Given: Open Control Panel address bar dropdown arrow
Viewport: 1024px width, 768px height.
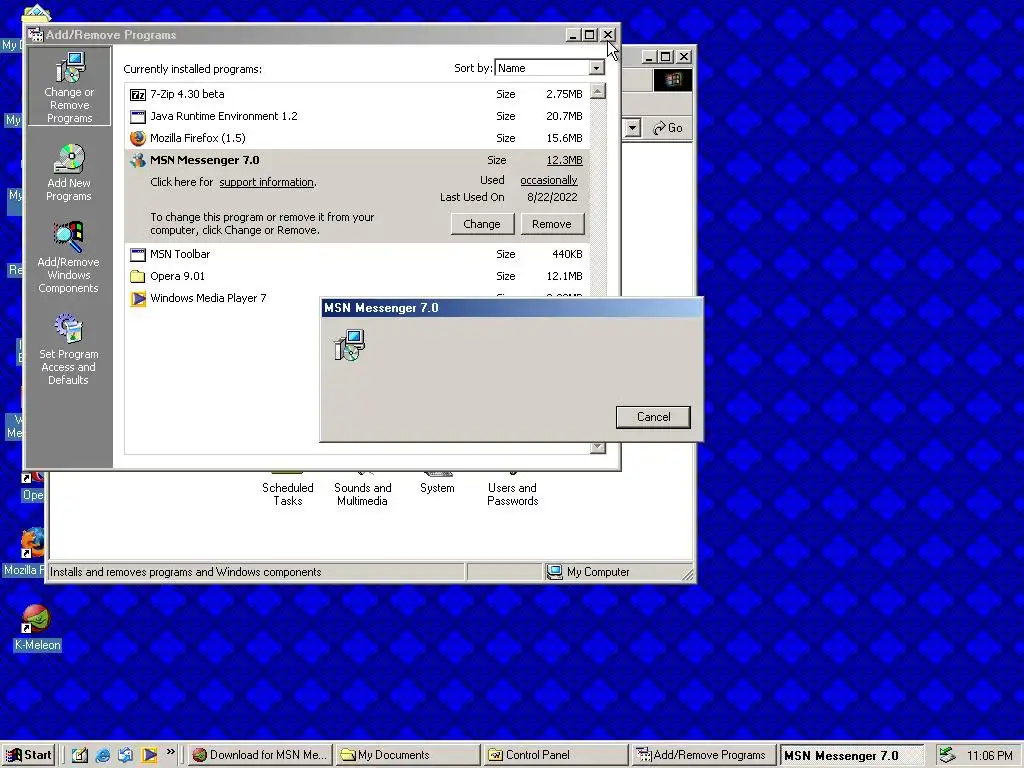Looking at the screenshot, I should [632, 128].
